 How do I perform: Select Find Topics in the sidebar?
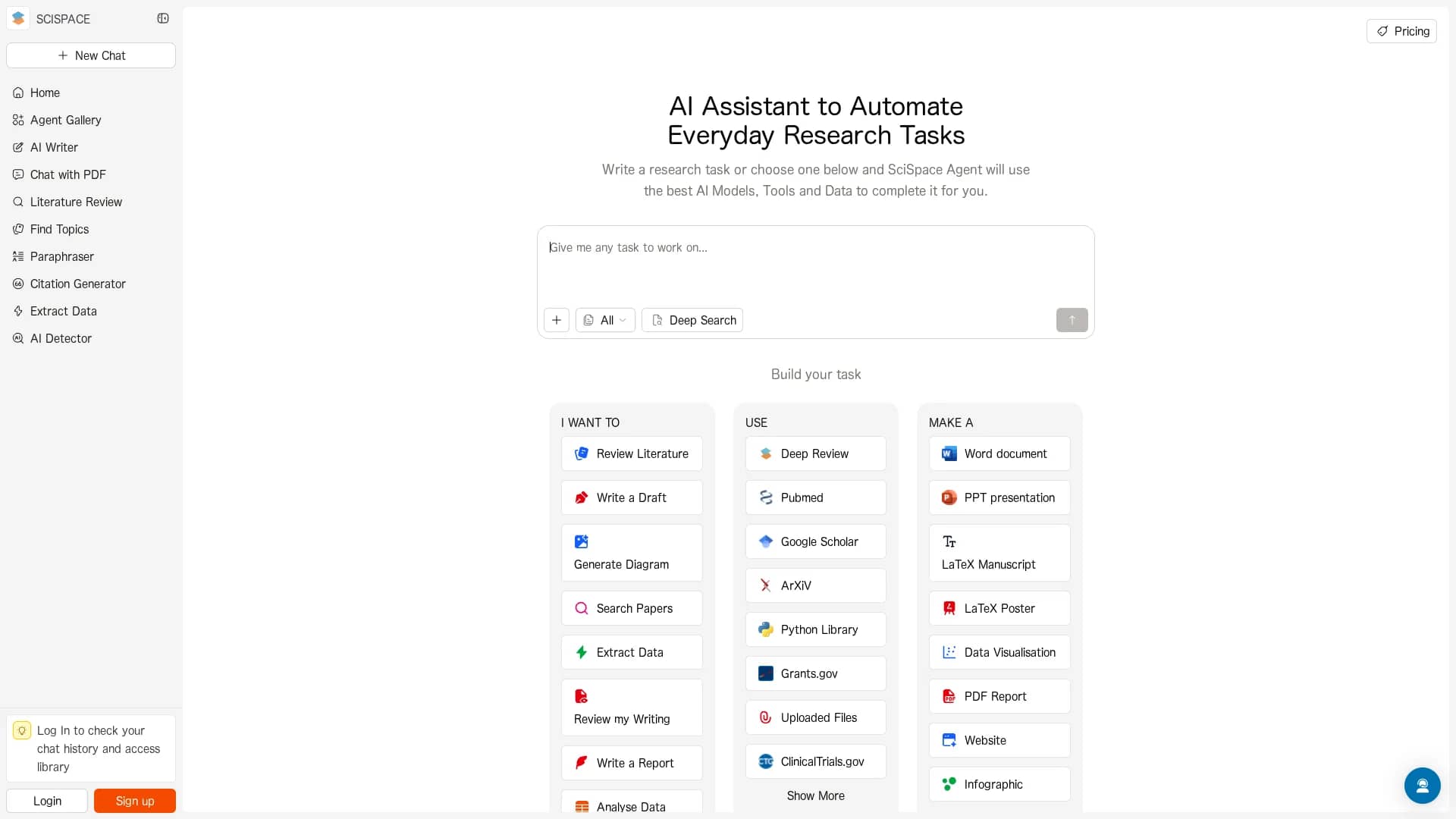point(91,229)
